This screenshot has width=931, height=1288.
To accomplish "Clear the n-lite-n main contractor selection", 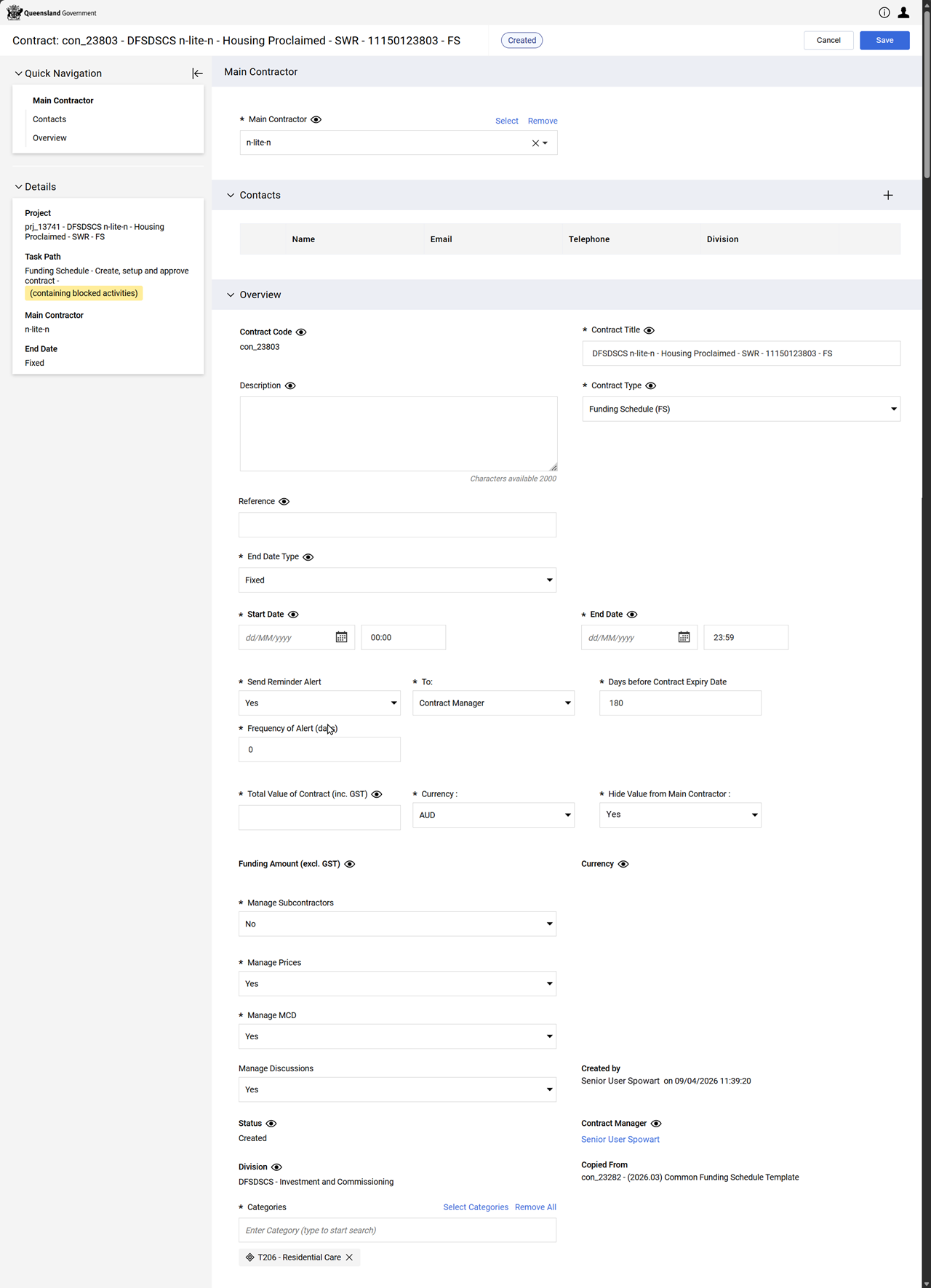I will (x=535, y=143).
